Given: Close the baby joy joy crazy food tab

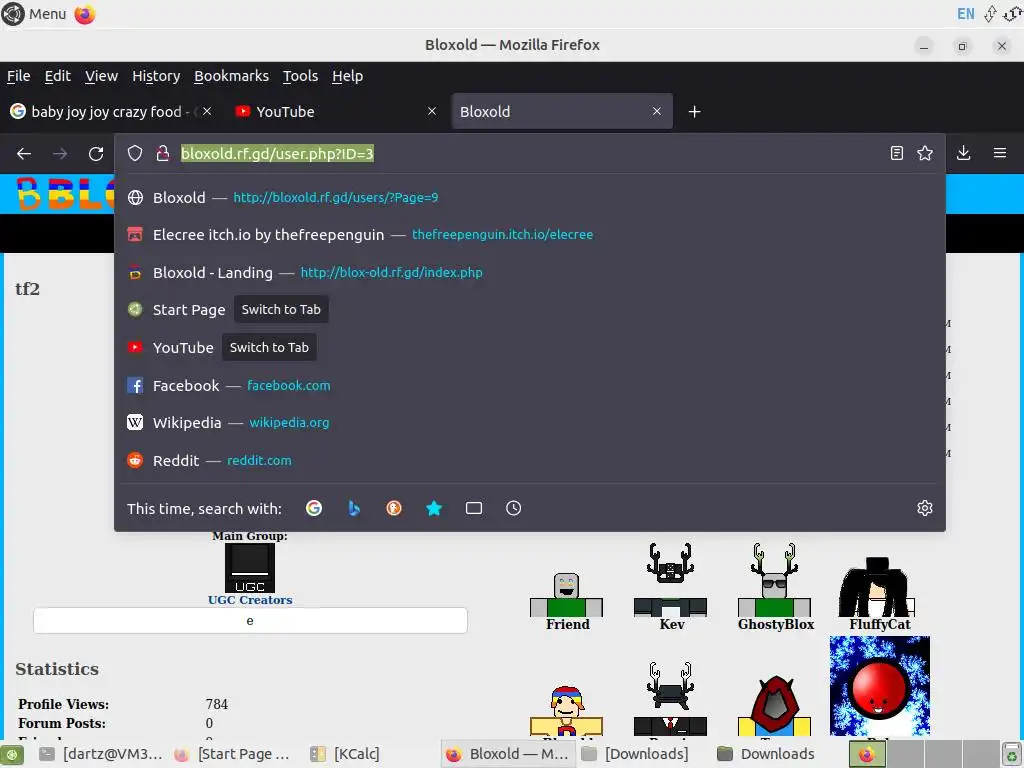Looking at the screenshot, I should (207, 112).
